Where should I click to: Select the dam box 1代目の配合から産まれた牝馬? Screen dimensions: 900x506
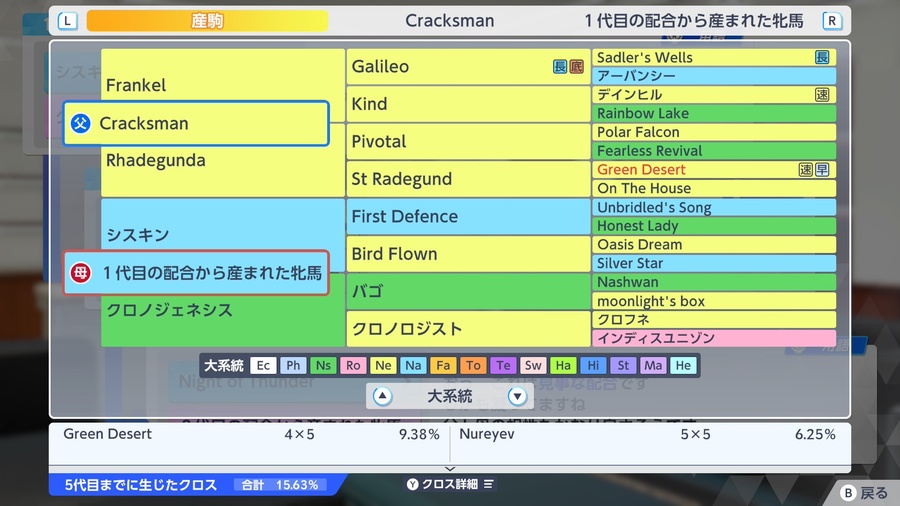[x=196, y=273]
